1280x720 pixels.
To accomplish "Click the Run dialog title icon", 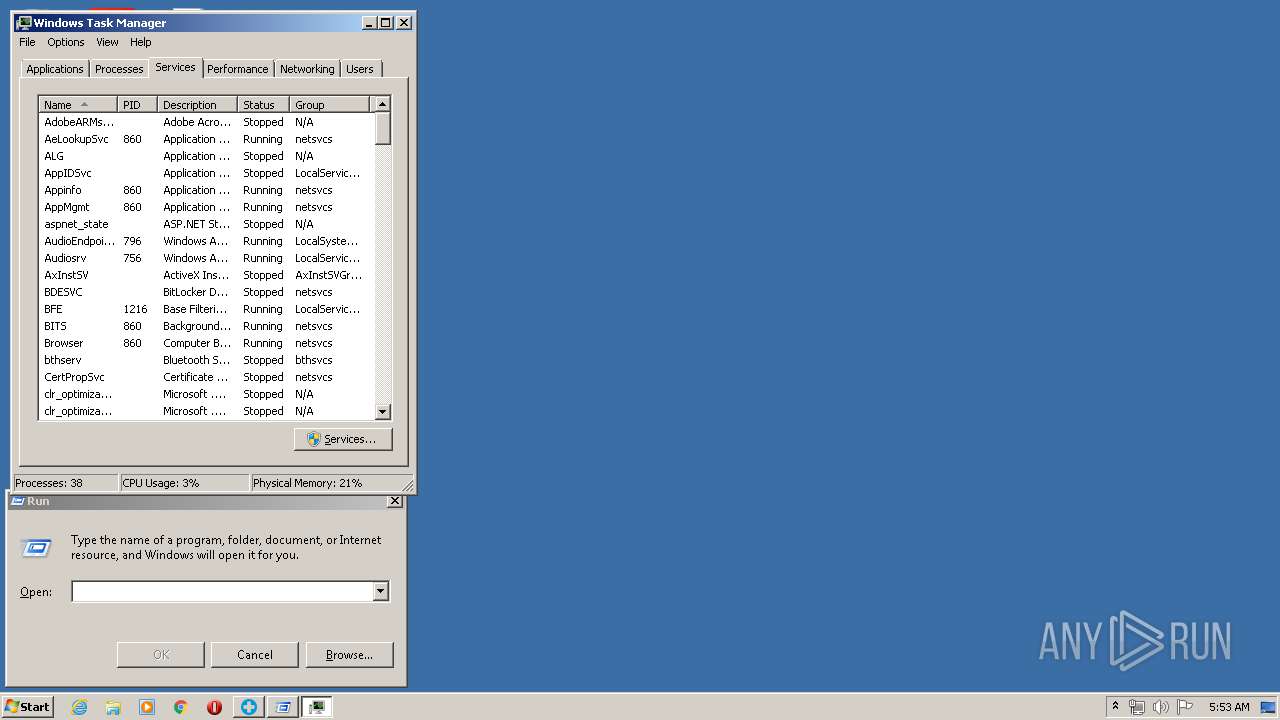I will tap(17, 501).
